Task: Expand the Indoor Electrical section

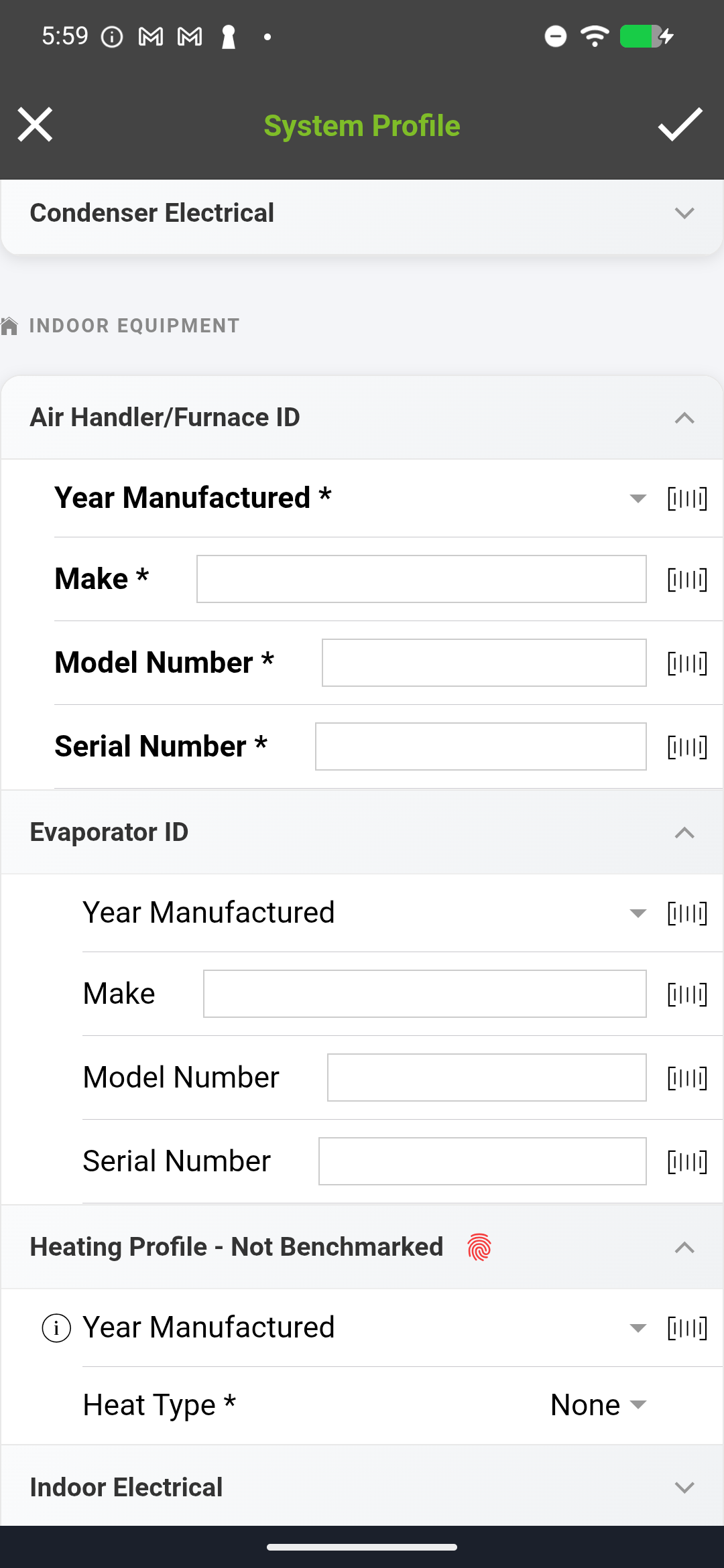Action: tap(684, 1488)
